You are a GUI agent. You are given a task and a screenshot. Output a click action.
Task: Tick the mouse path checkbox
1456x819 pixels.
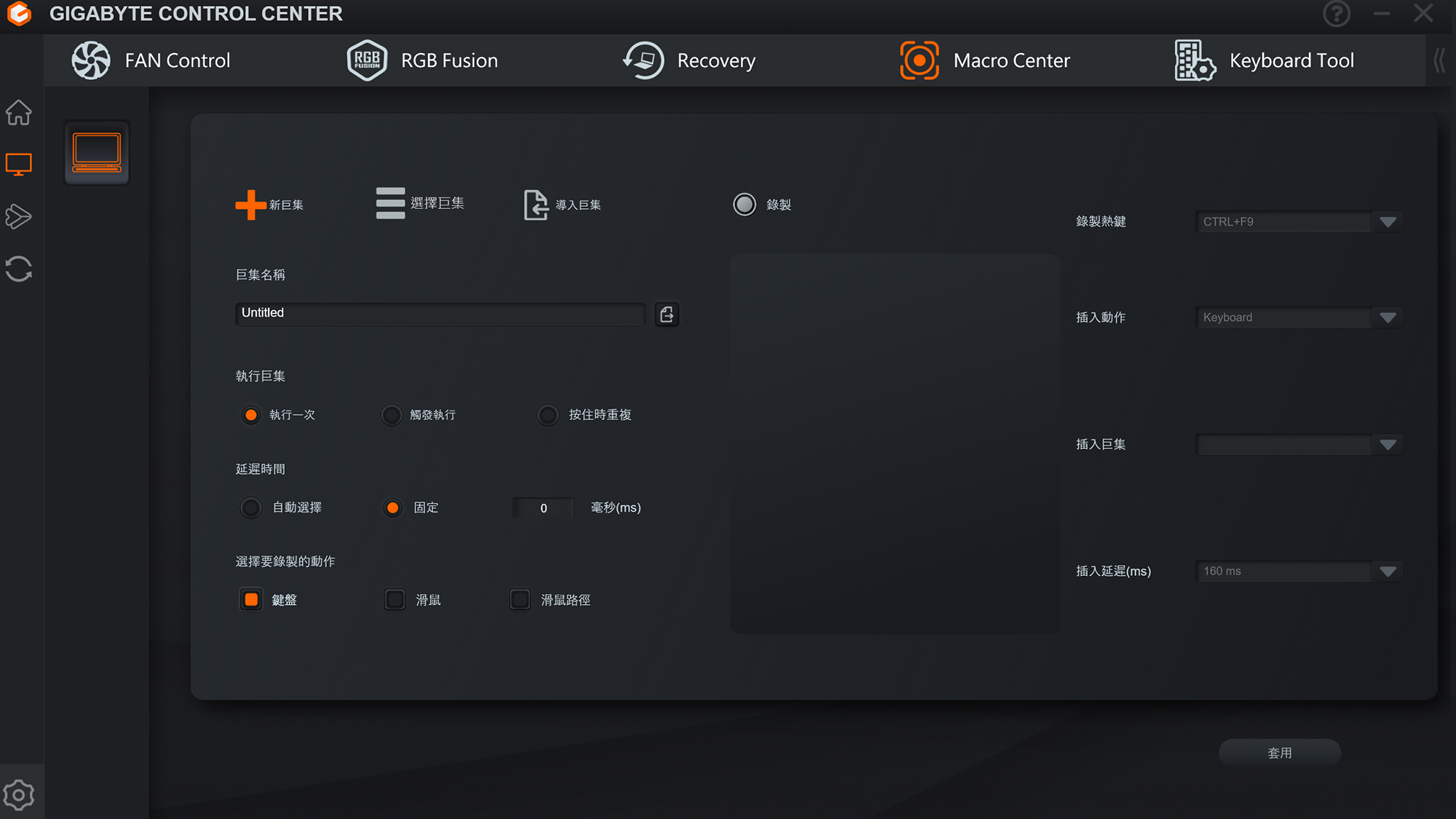[x=520, y=600]
